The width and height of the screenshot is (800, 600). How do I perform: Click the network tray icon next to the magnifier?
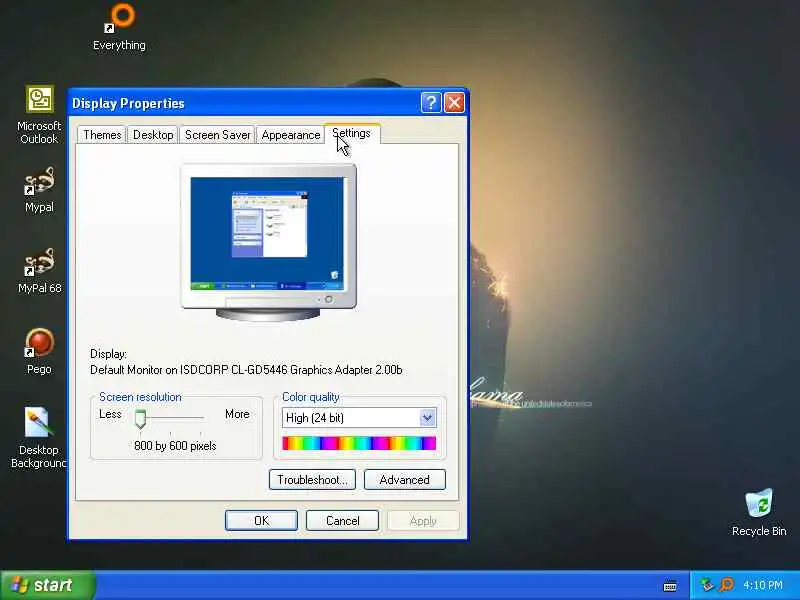(x=707, y=585)
